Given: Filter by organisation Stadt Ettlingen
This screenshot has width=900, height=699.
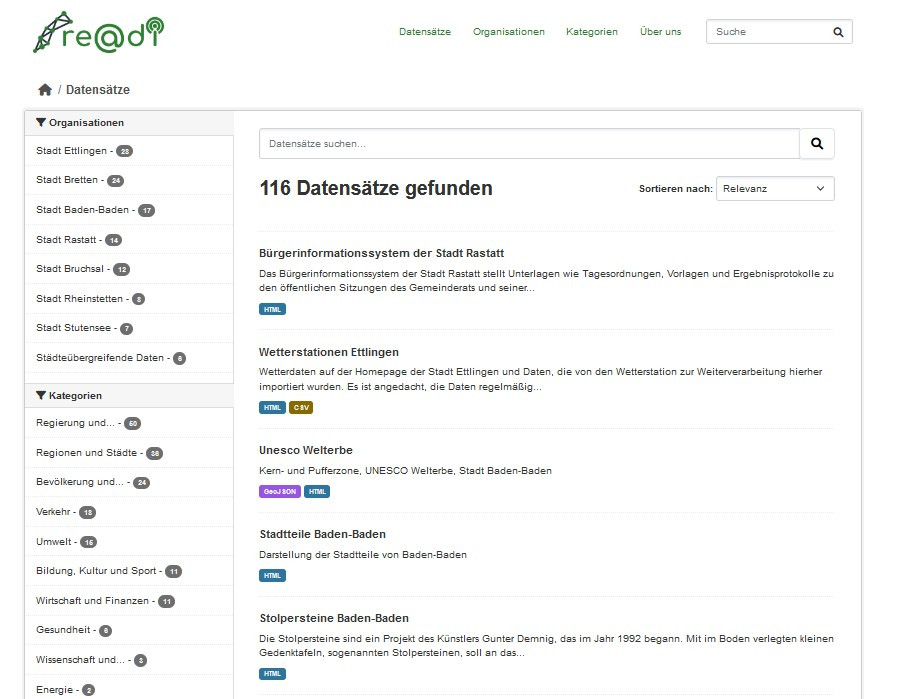Looking at the screenshot, I should tap(71, 151).
